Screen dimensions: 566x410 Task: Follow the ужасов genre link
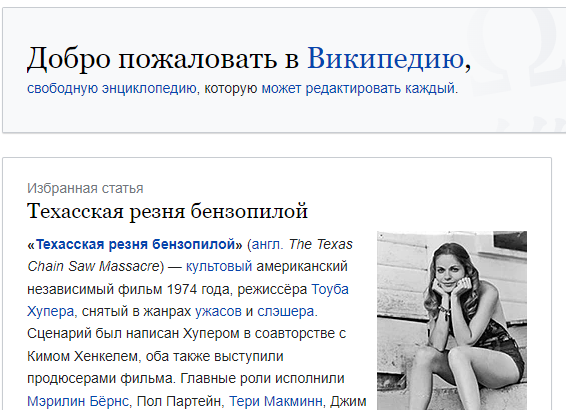point(218,311)
